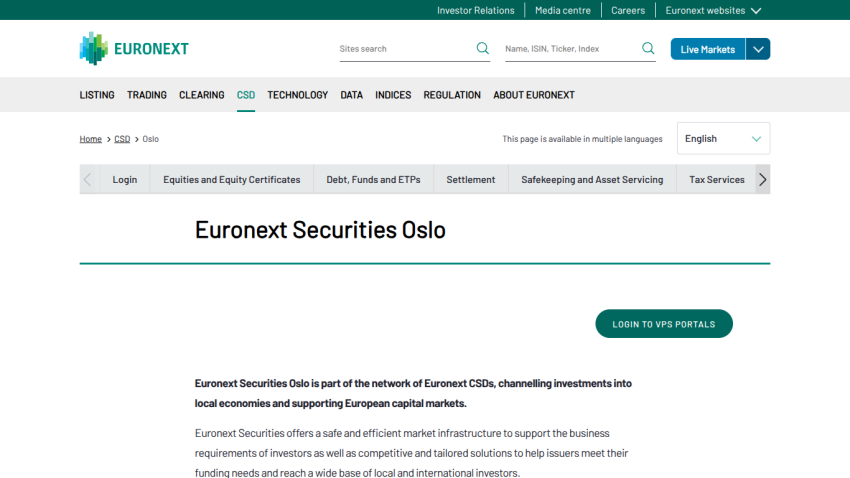Open the Technology menu
Image resolution: width=850 pixels, height=478 pixels.
[x=298, y=95]
